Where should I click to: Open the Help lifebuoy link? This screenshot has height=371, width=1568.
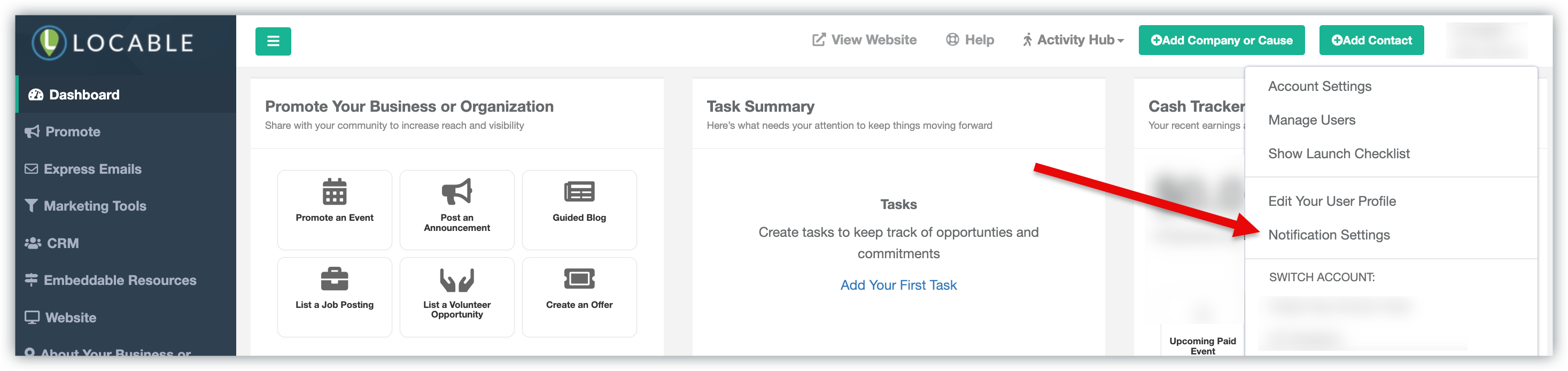point(969,40)
